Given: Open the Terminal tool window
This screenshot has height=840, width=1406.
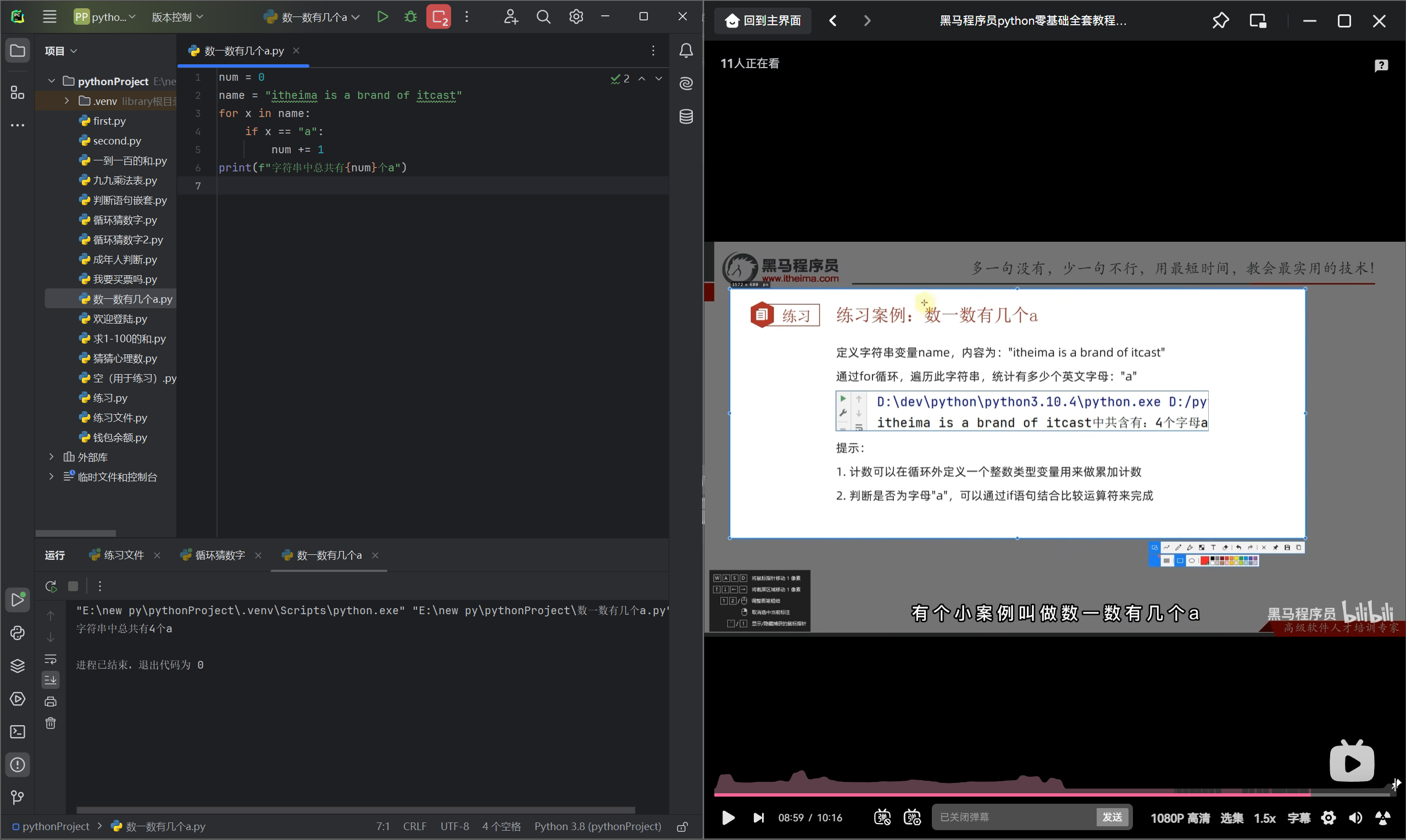Looking at the screenshot, I should point(18,732).
